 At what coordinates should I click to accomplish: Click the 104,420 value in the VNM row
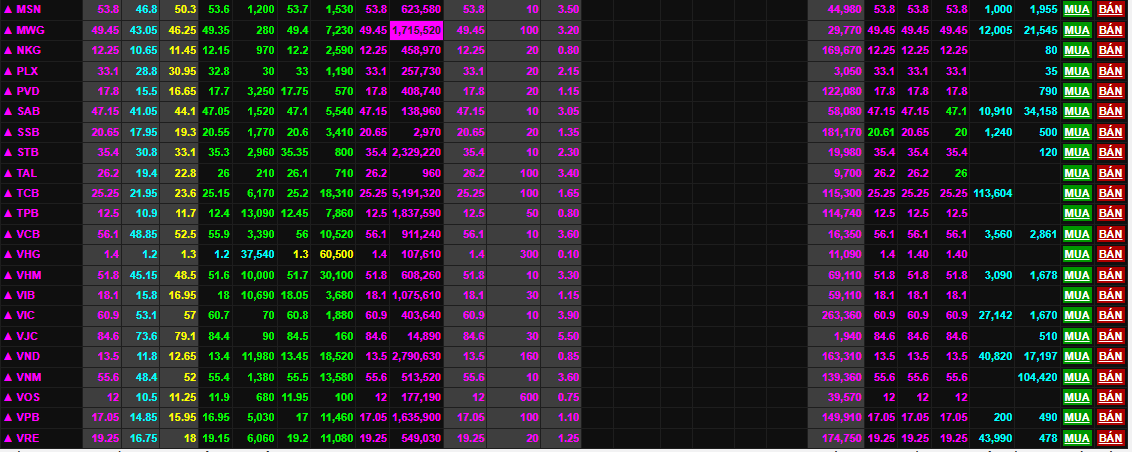coord(1037,377)
